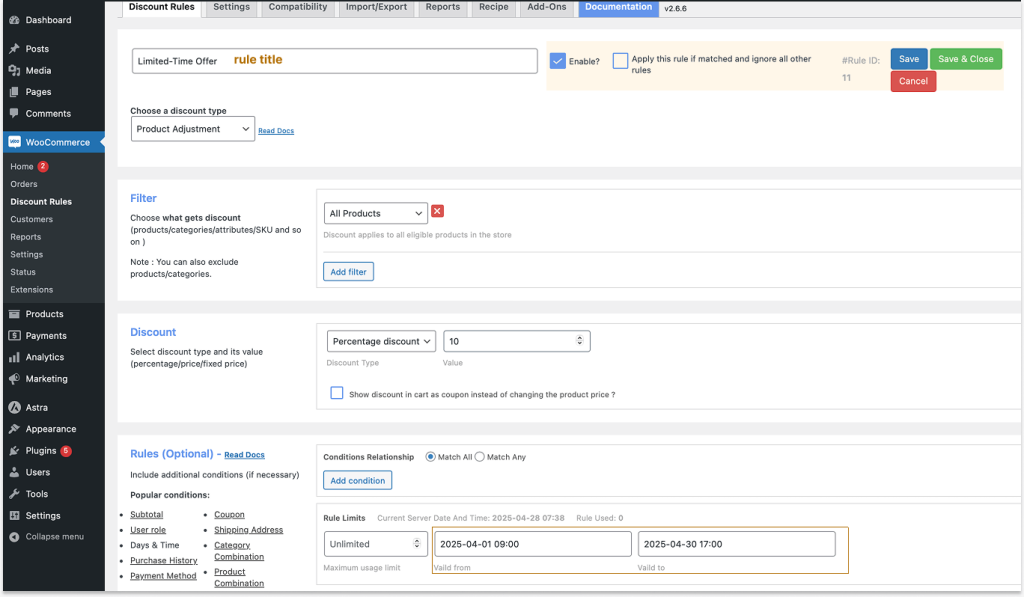Click the Appearance brush icon
The height and width of the screenshot is (597, 1024).
(14, 429)
